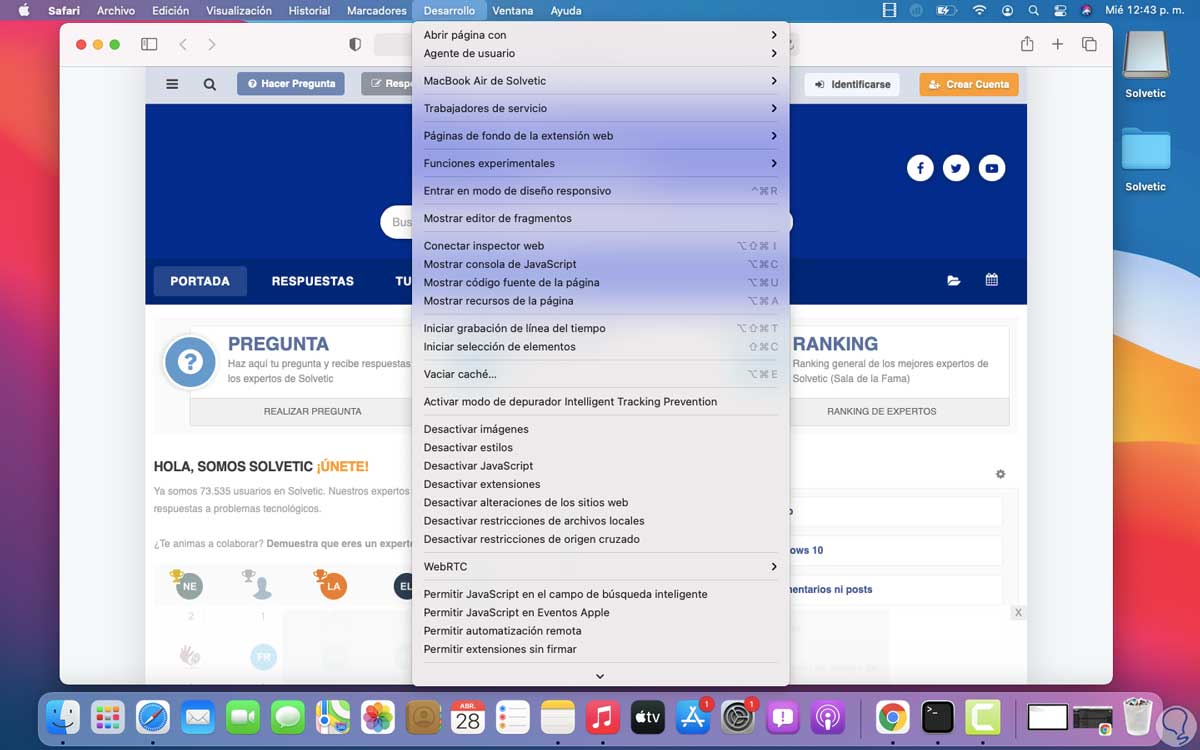The image size is (1200, 750).
Task: Open a new tab with the plus icon
Action: pos(1057,45)
